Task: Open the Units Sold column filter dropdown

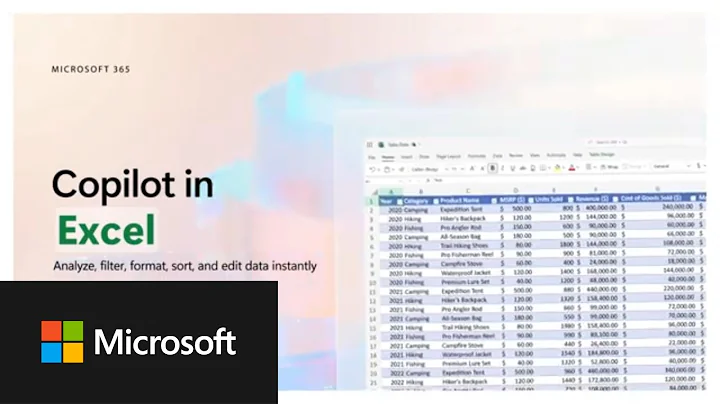Action: tap(570, 199)
